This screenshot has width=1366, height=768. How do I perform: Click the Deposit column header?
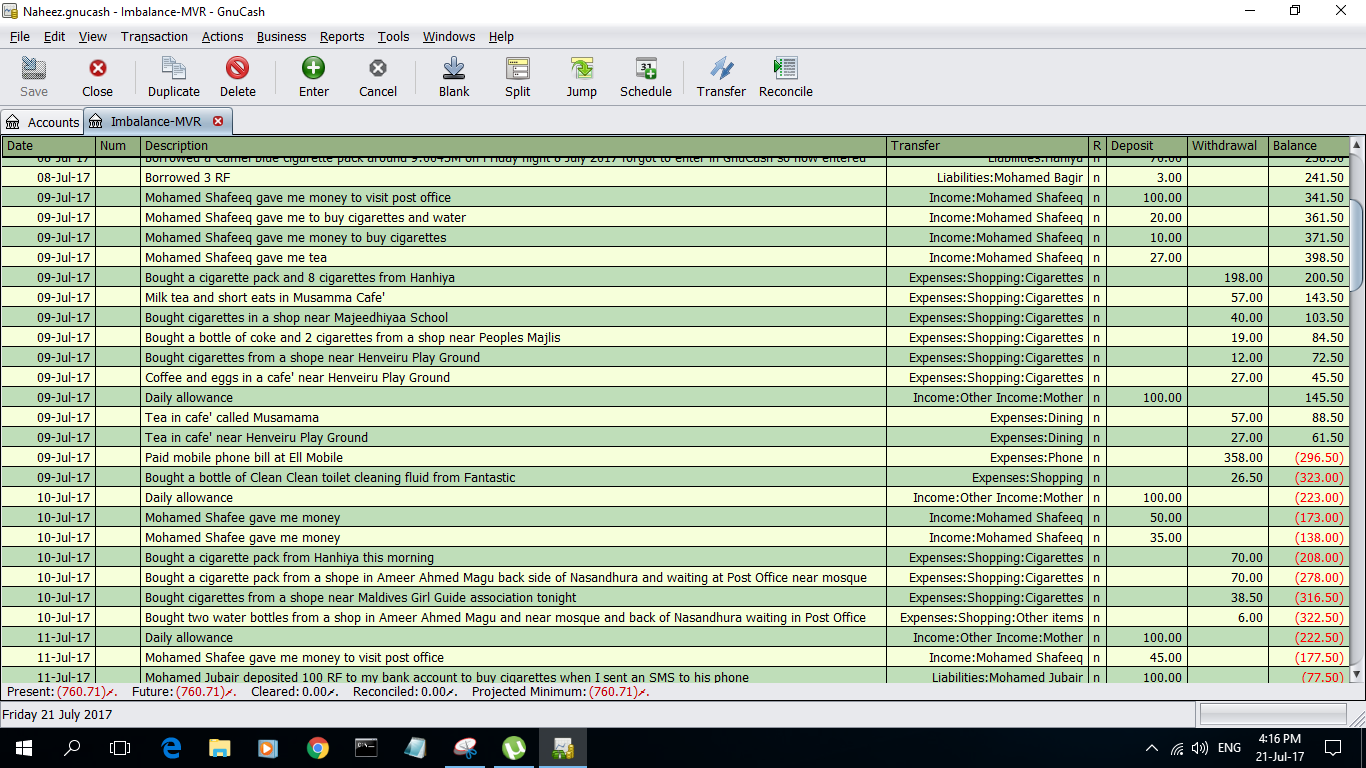pos(1147,146)
